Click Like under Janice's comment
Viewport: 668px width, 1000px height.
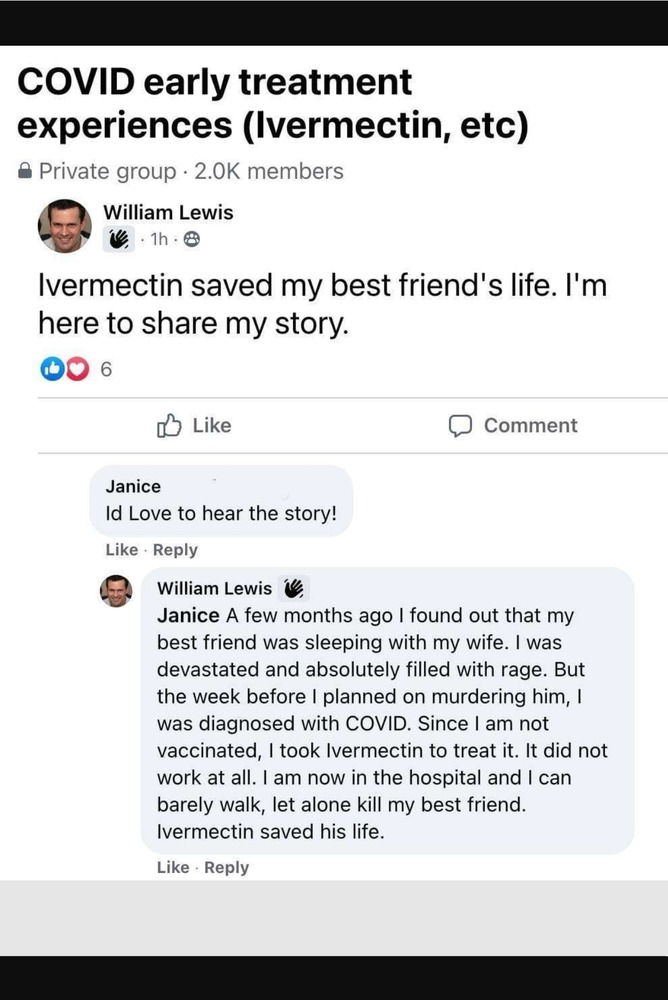[x=122, y=550]
